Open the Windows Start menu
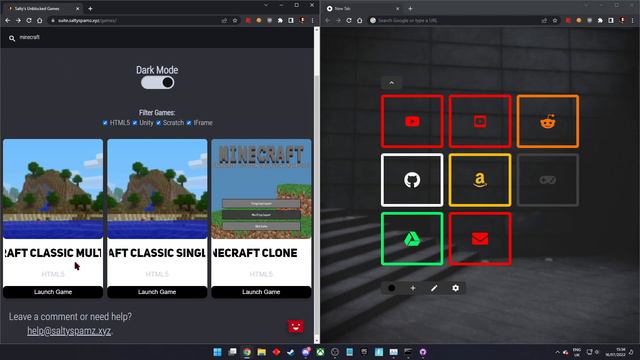Viewport: 640px width, 360px height. point(218,352)
